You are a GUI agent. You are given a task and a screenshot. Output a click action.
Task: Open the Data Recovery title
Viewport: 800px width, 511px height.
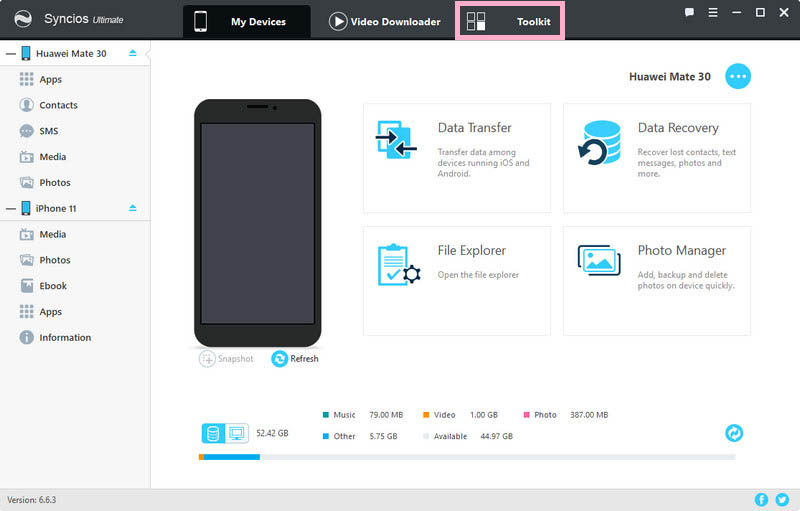coord(678,127)
